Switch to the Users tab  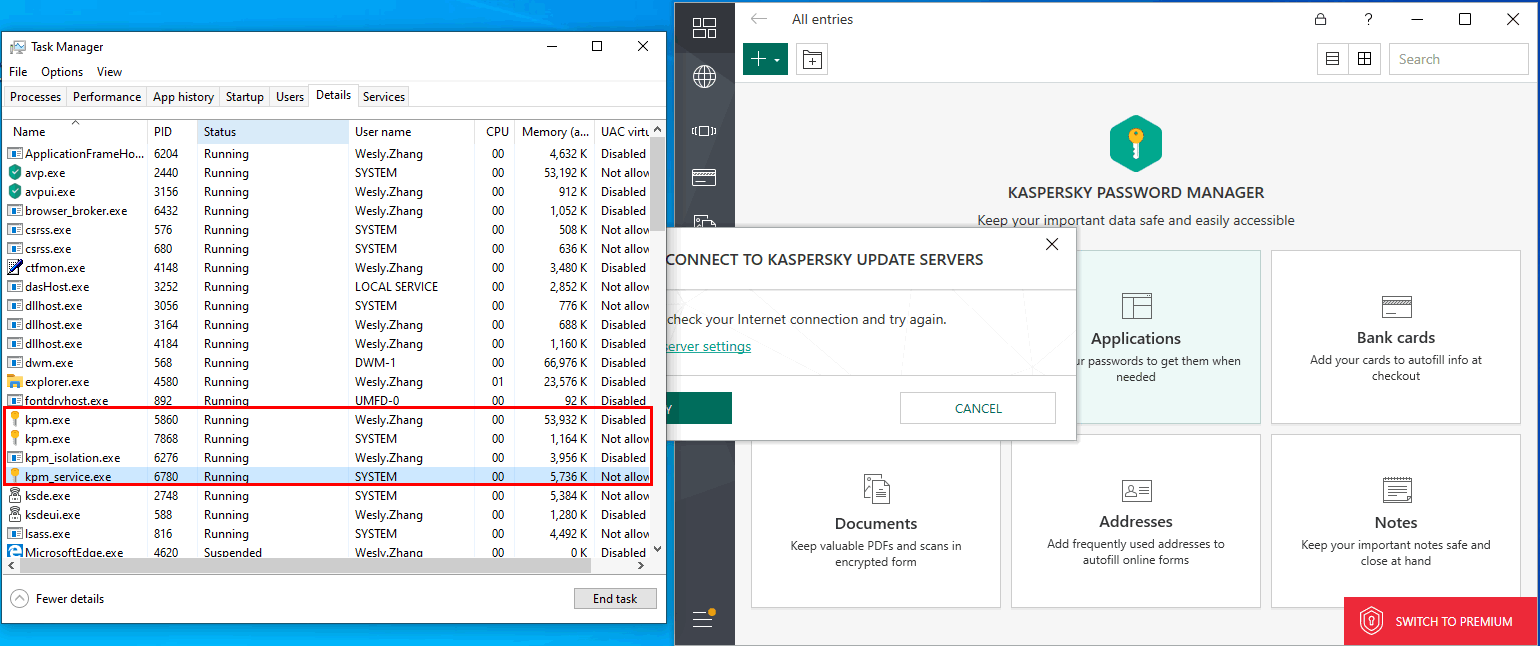coord(290,97)
